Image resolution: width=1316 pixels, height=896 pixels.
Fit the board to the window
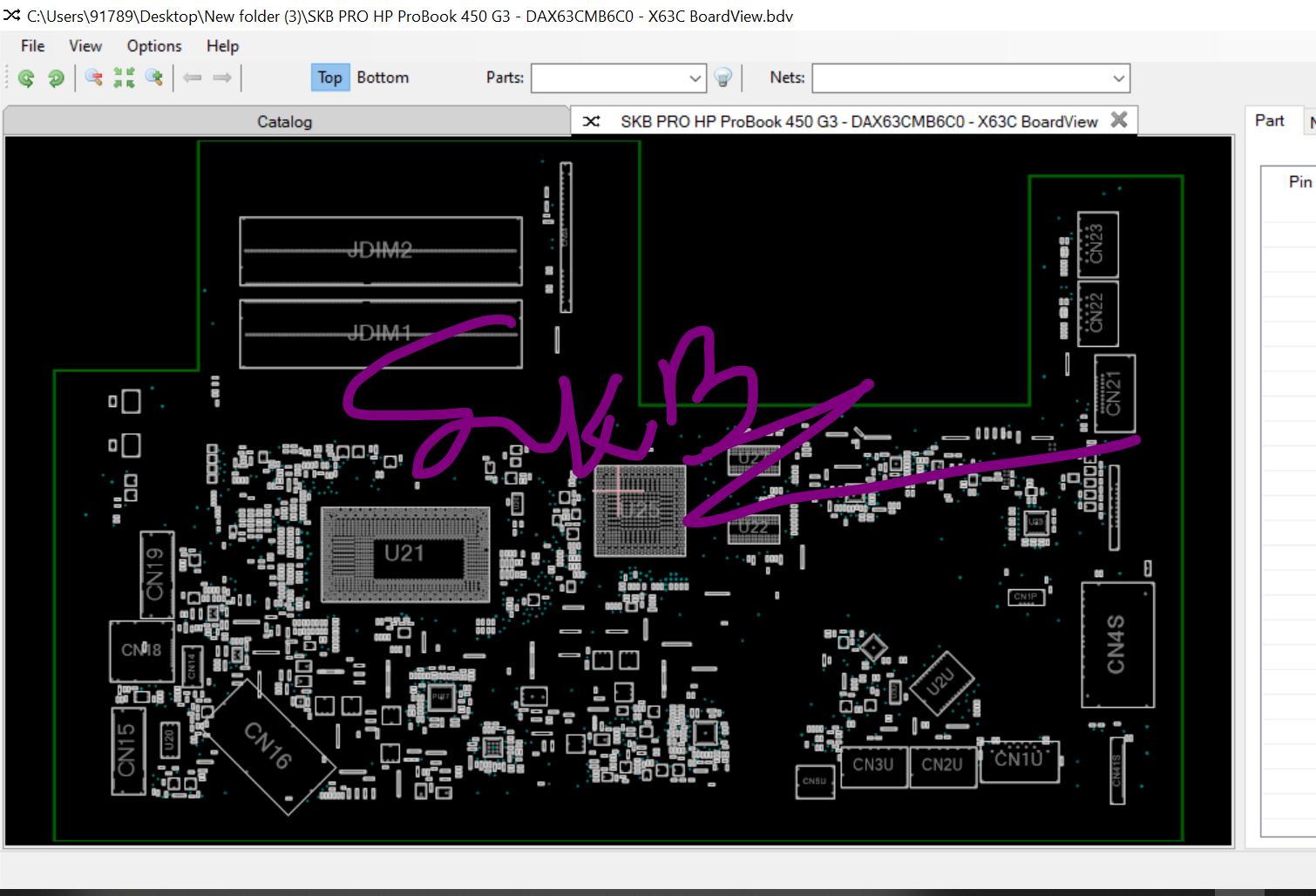(x=124, y=78)
